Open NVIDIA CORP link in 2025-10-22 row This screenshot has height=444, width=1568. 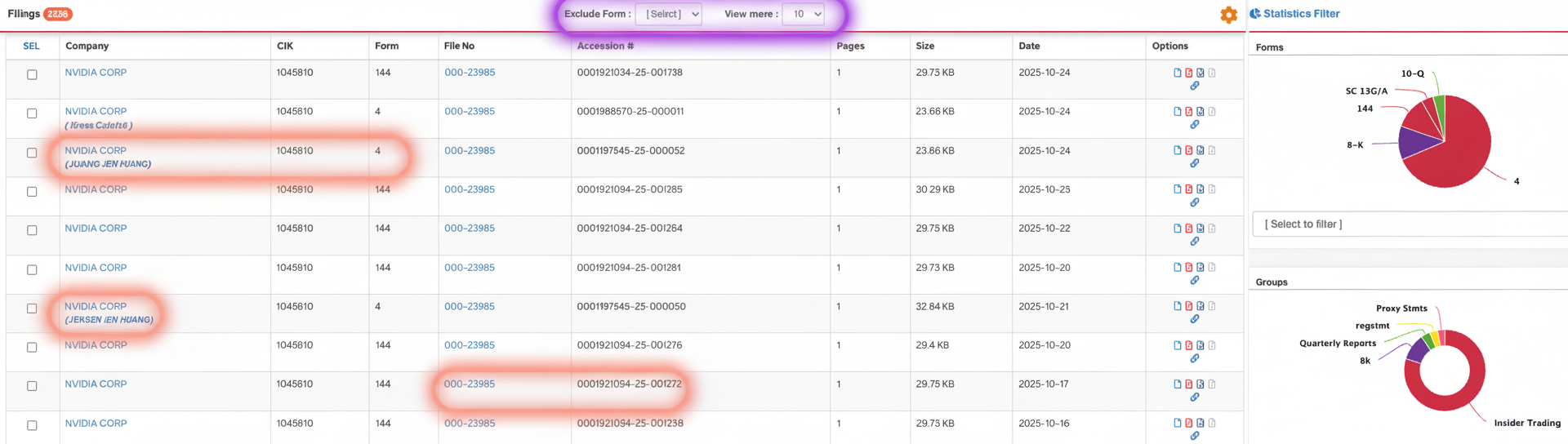coord(96,229)
